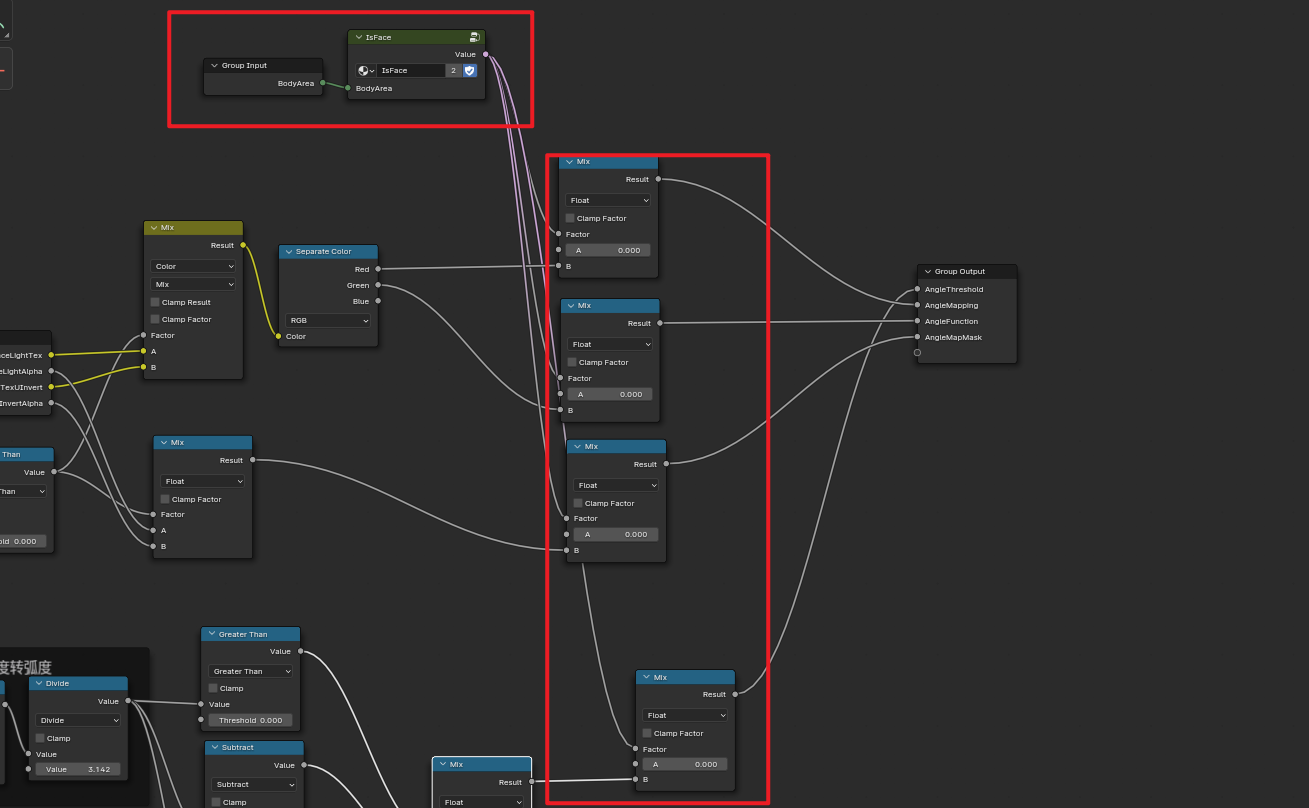Click the Value output socket of IsFace node
The height and width of the screenshot is (808, 1309).
tap(486, 55)
